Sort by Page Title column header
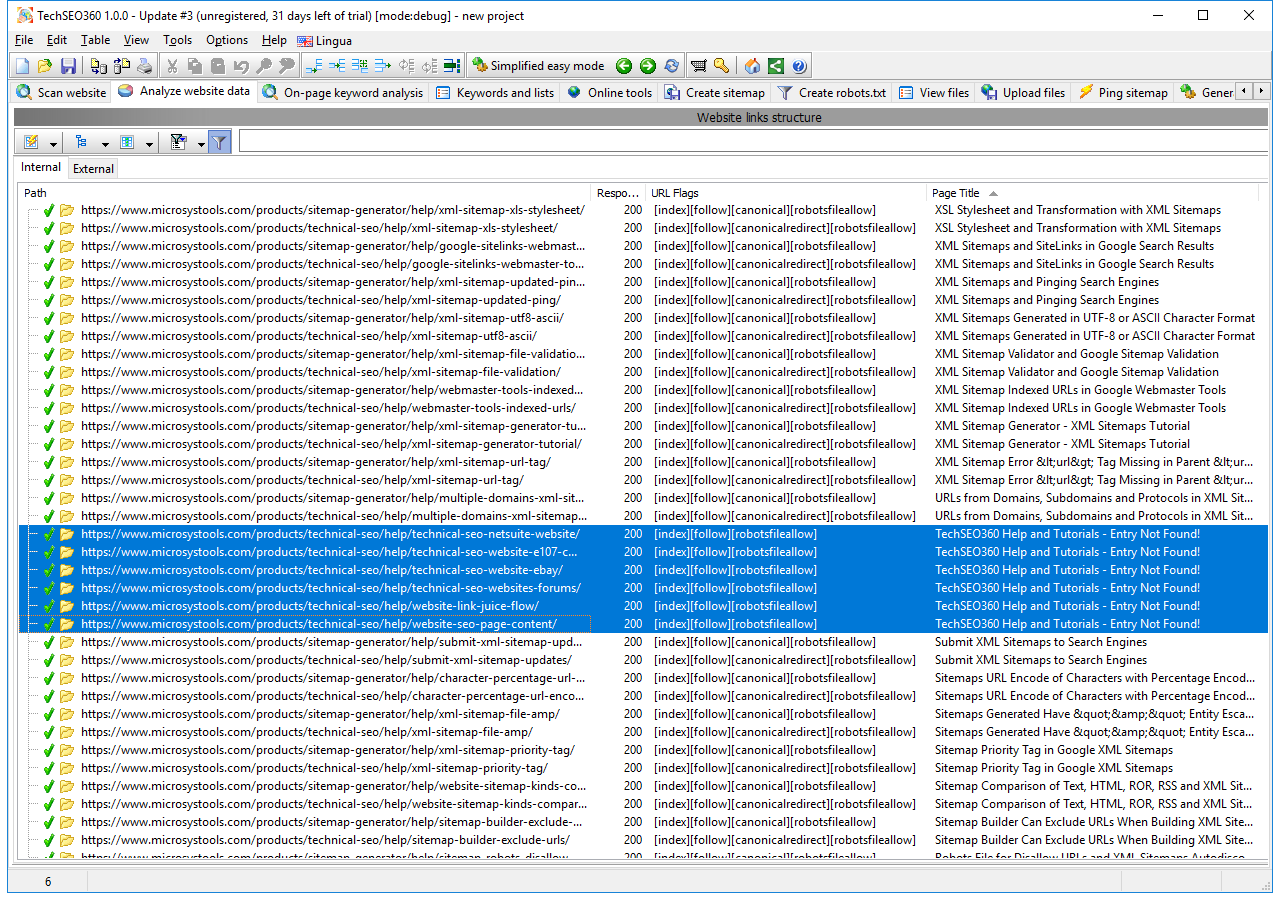Image resolution: width=1280 pixels, height=900 pixels. point(956,193)
